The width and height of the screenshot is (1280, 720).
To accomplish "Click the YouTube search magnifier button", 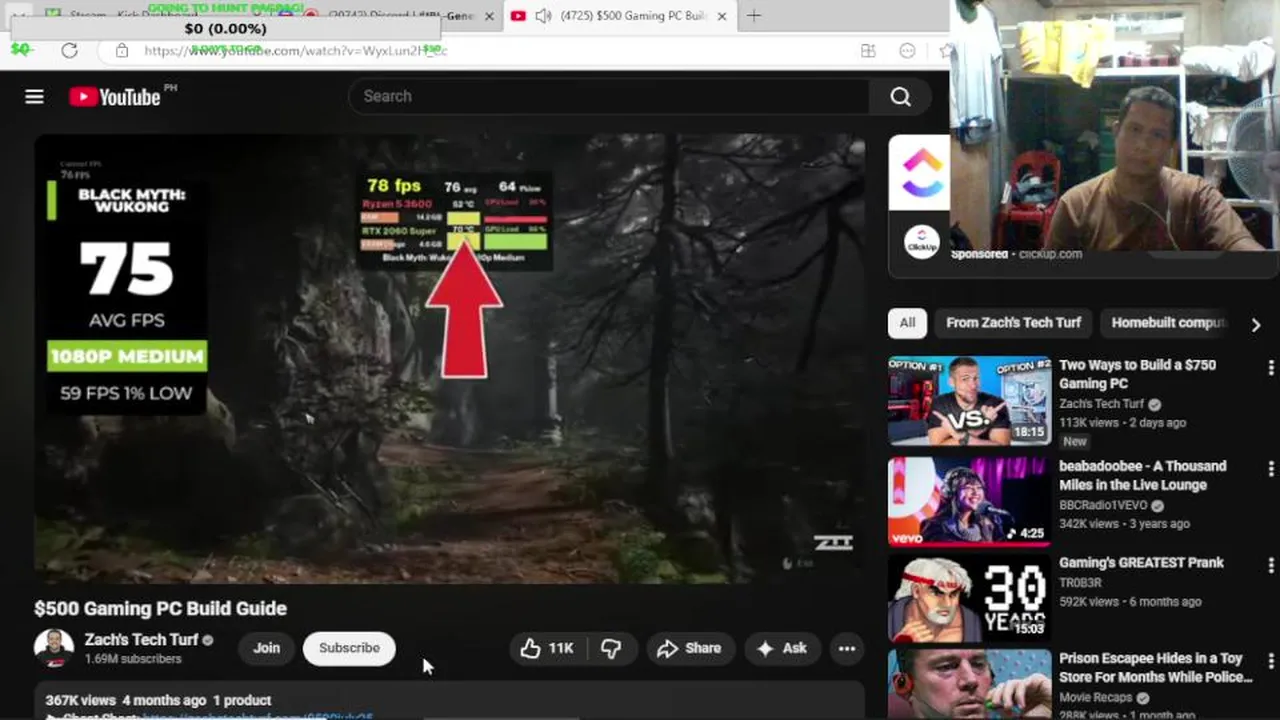I will tap(901, 96).
